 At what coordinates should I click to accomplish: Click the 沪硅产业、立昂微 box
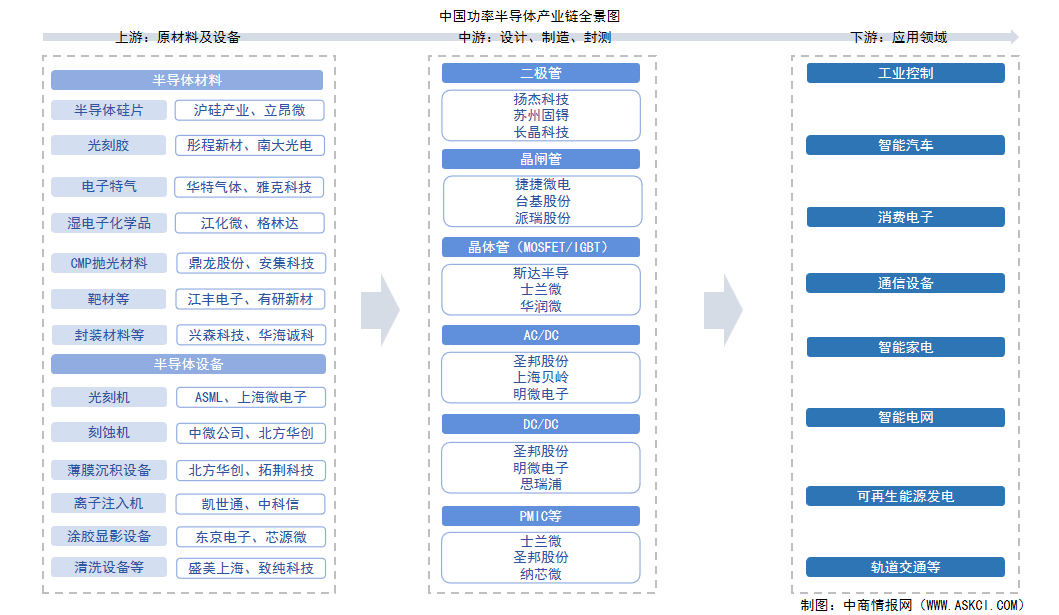point(249,110)
